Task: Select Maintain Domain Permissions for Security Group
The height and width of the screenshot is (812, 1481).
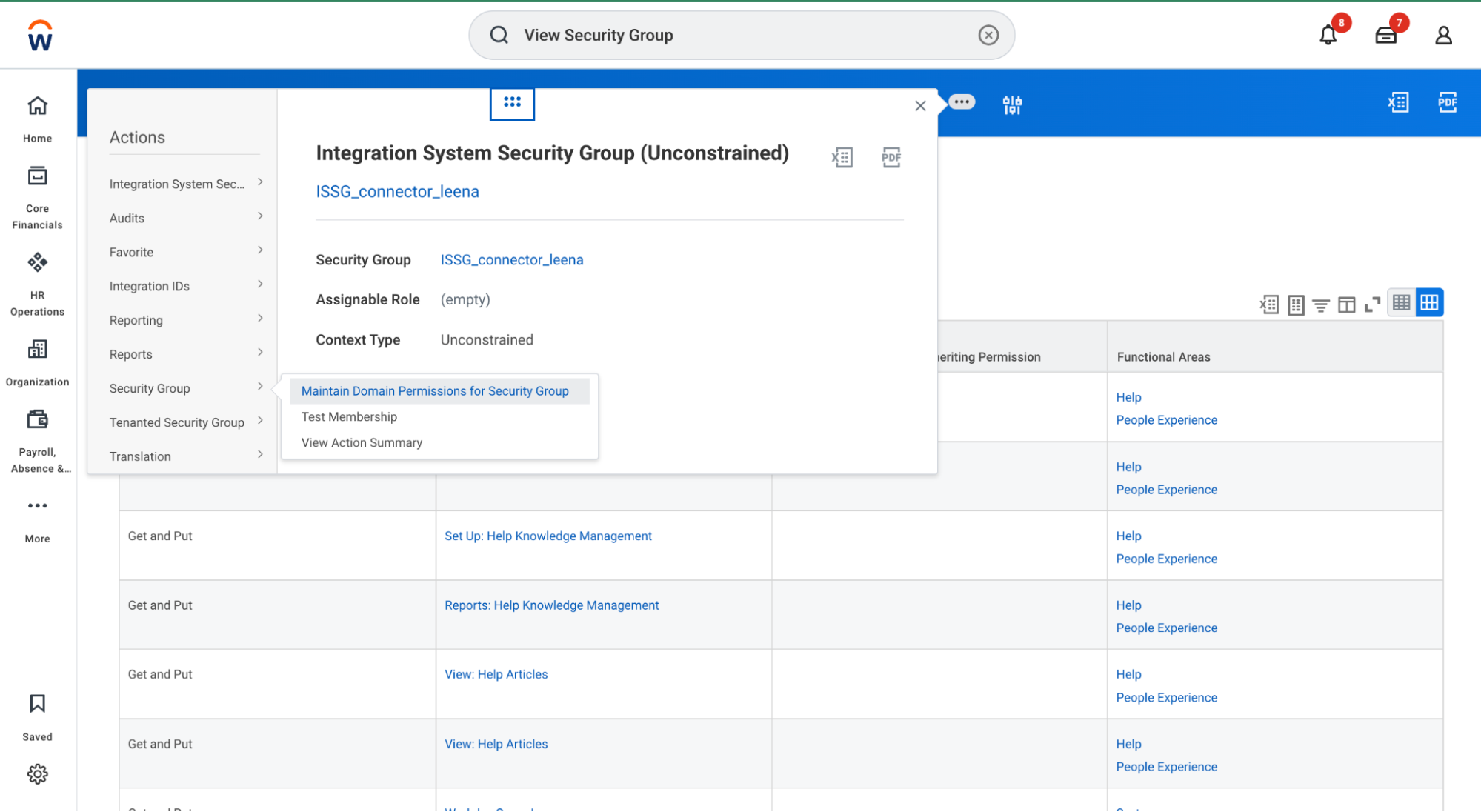Action: click(435, 391)
